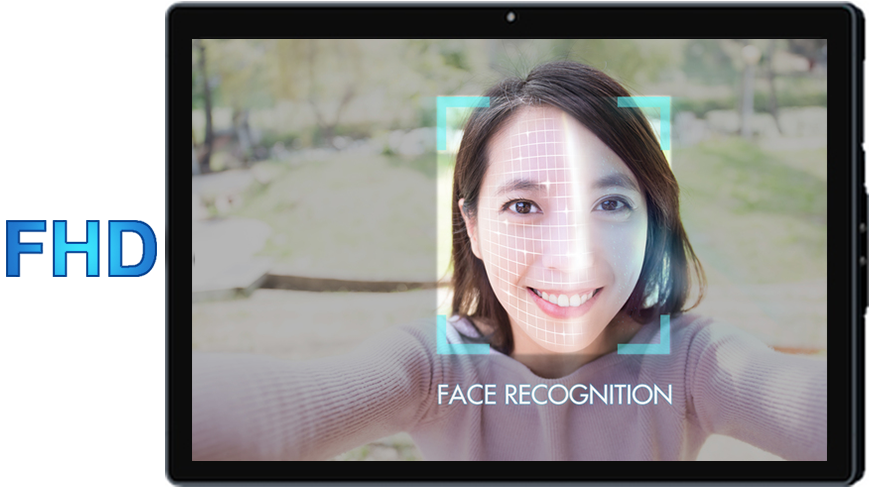876x489 pixels.
Task: Click the face detection frame on screen
Action: (553, 225)
